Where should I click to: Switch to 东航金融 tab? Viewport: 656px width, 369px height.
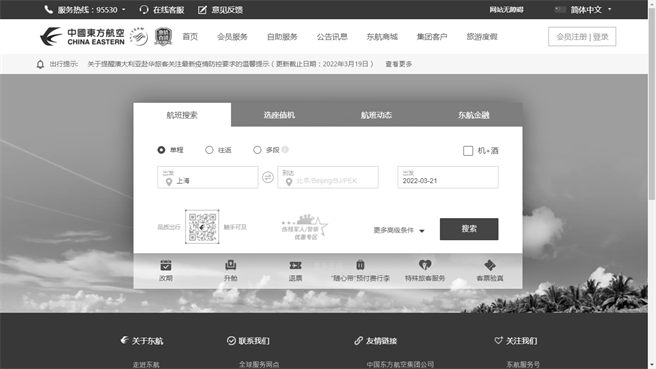pos(474,115)
